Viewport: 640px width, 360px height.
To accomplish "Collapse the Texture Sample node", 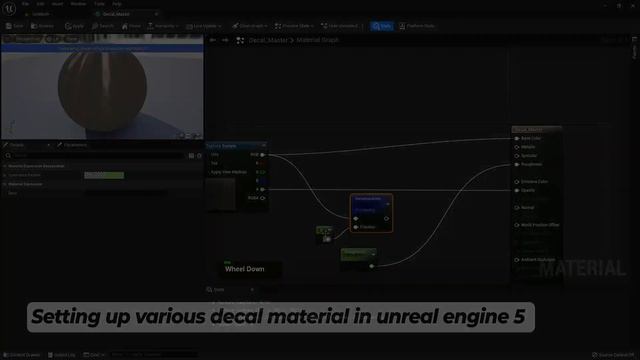I will click(x=264, y=146).
